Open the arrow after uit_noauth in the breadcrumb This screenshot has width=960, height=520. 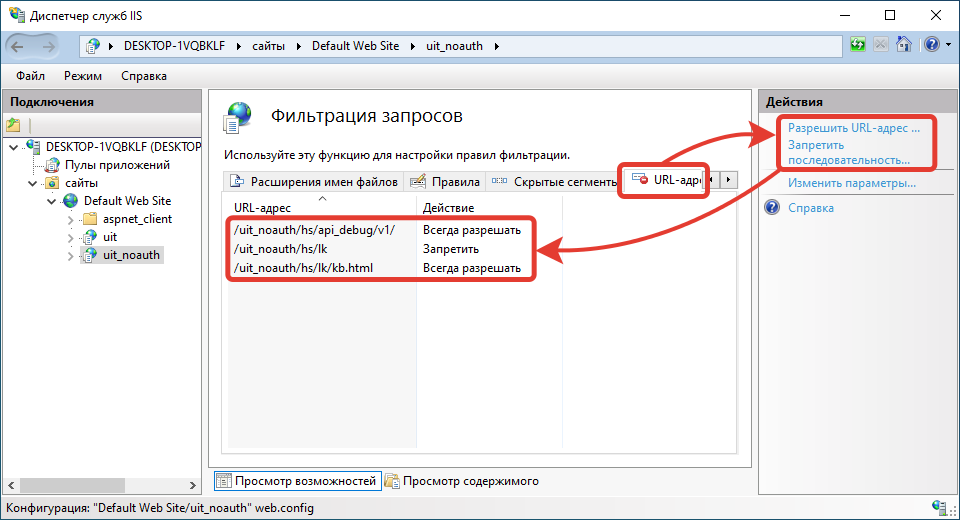[496, 47]
